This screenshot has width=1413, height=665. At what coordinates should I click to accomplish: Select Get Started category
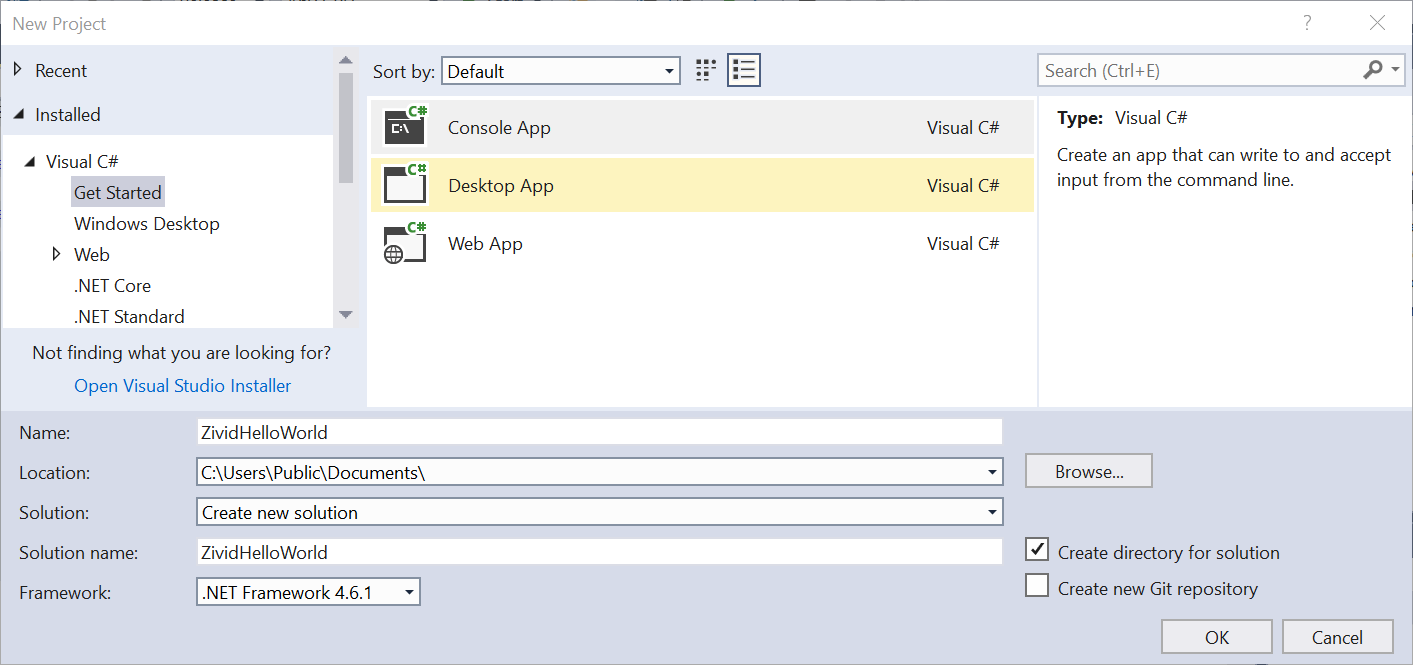point(118,192)
